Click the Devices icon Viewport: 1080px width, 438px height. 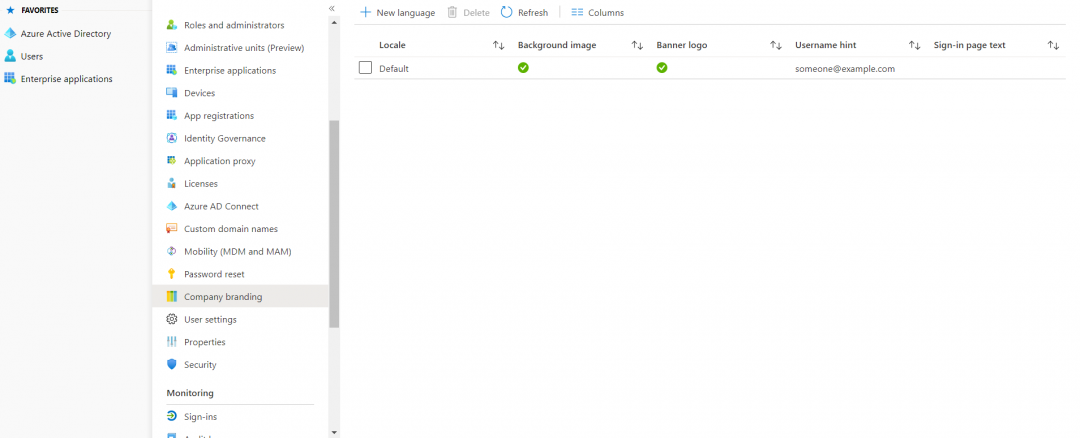(x=172, y=93)
